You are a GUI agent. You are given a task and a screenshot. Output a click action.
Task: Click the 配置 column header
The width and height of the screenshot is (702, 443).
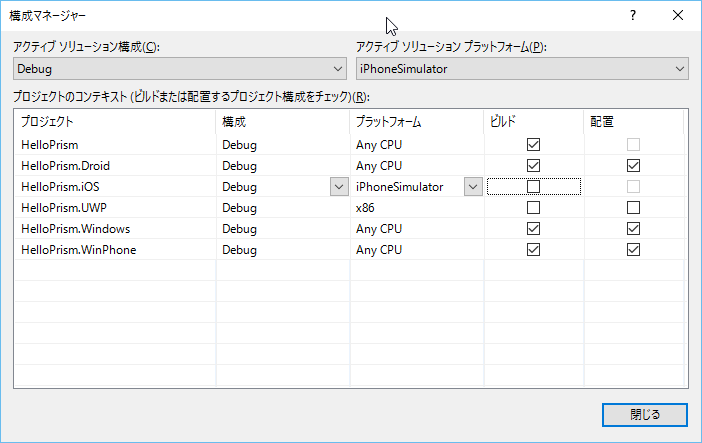click(634, 122)
